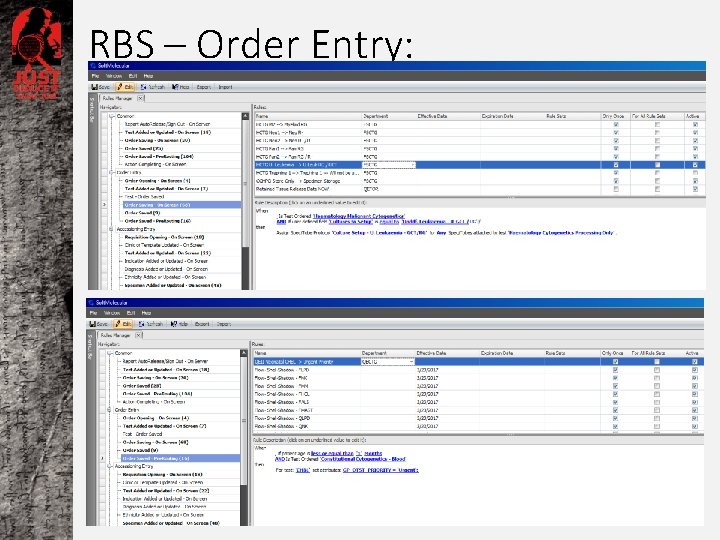The width and height of the screenshot is (720, 540).
Task: Click the Help toolbar button in lower window
Action: 179,324
